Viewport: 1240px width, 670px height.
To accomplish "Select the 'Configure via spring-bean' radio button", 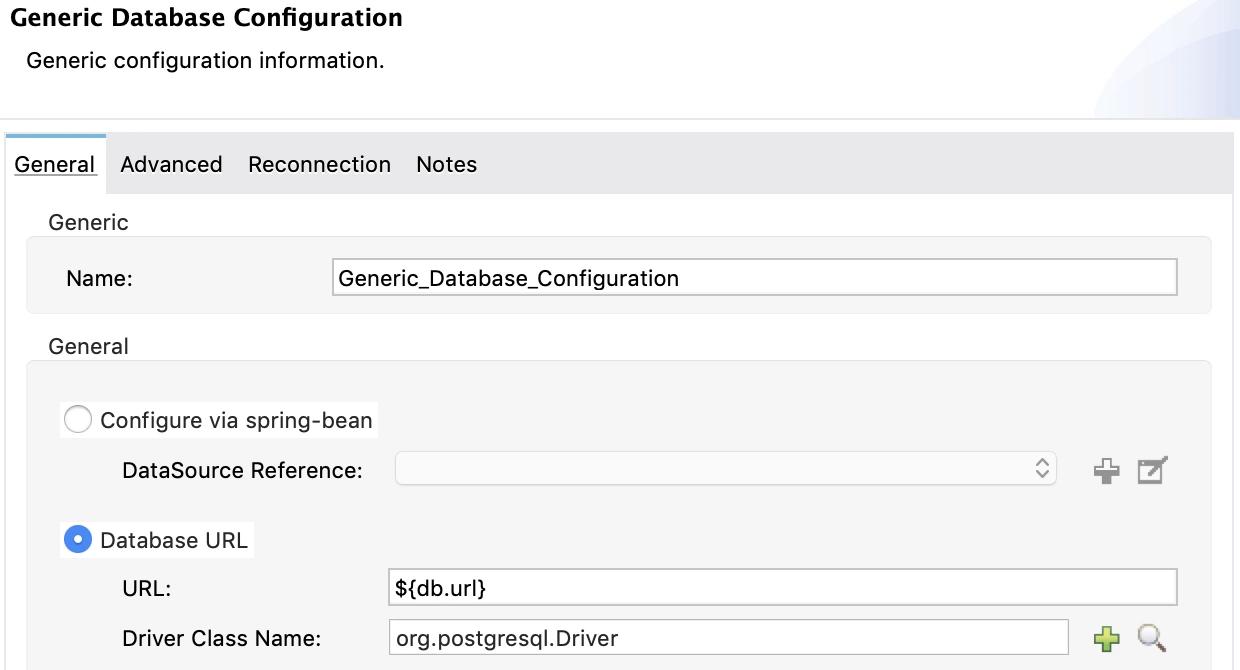I will (78, 420).
